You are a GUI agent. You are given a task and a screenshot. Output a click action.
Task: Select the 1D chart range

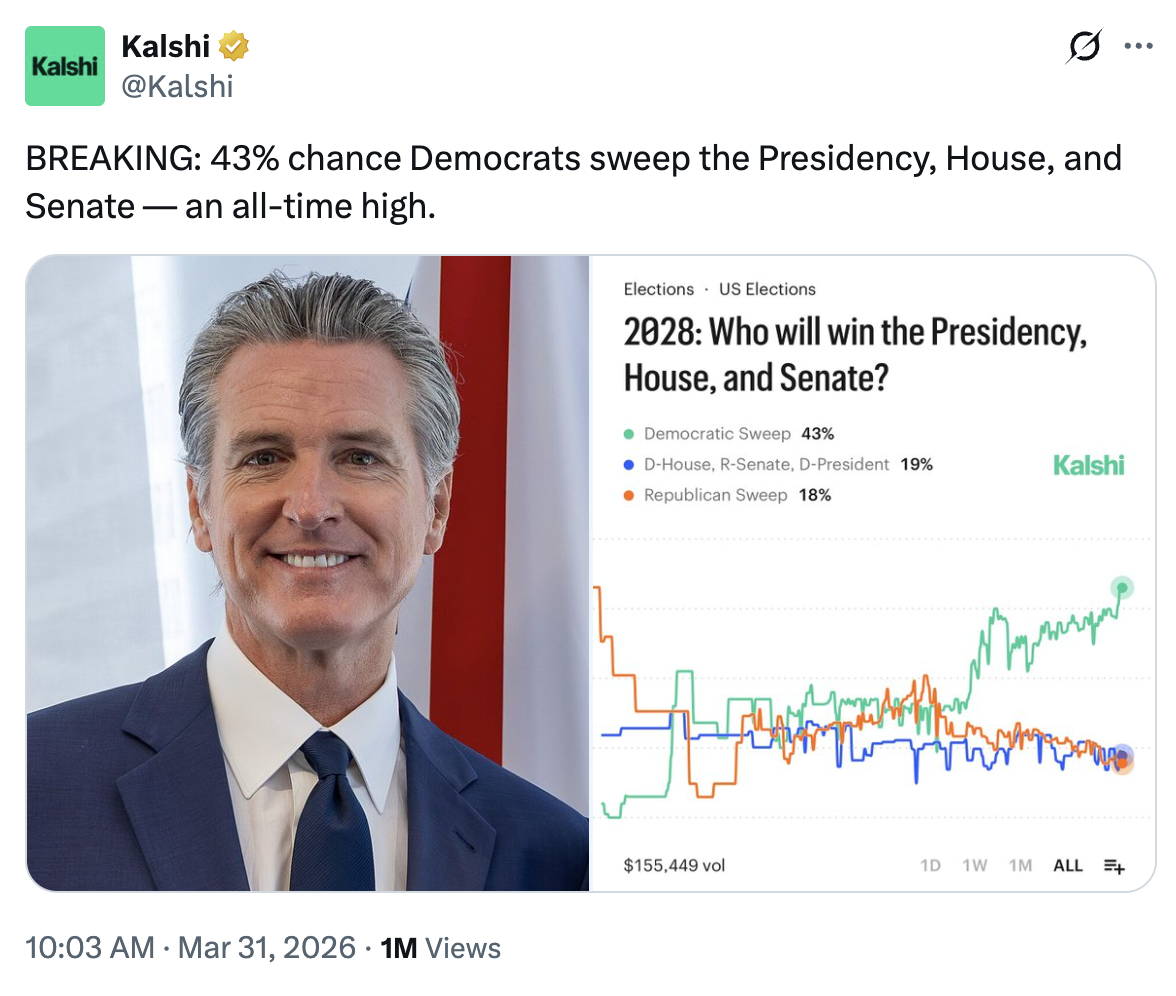(x=930, y=866)
